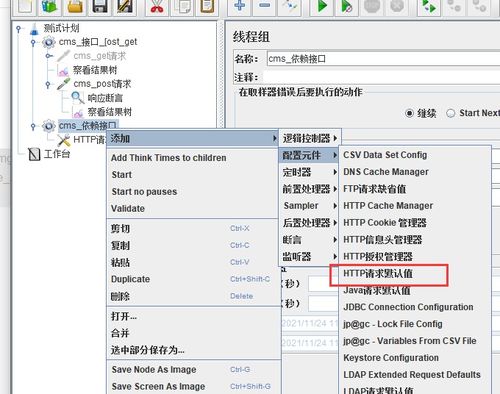This screenshot has height=394, width=500.
Task: Click the first greyed Remote Stop All icon
Action: point(454,6)
